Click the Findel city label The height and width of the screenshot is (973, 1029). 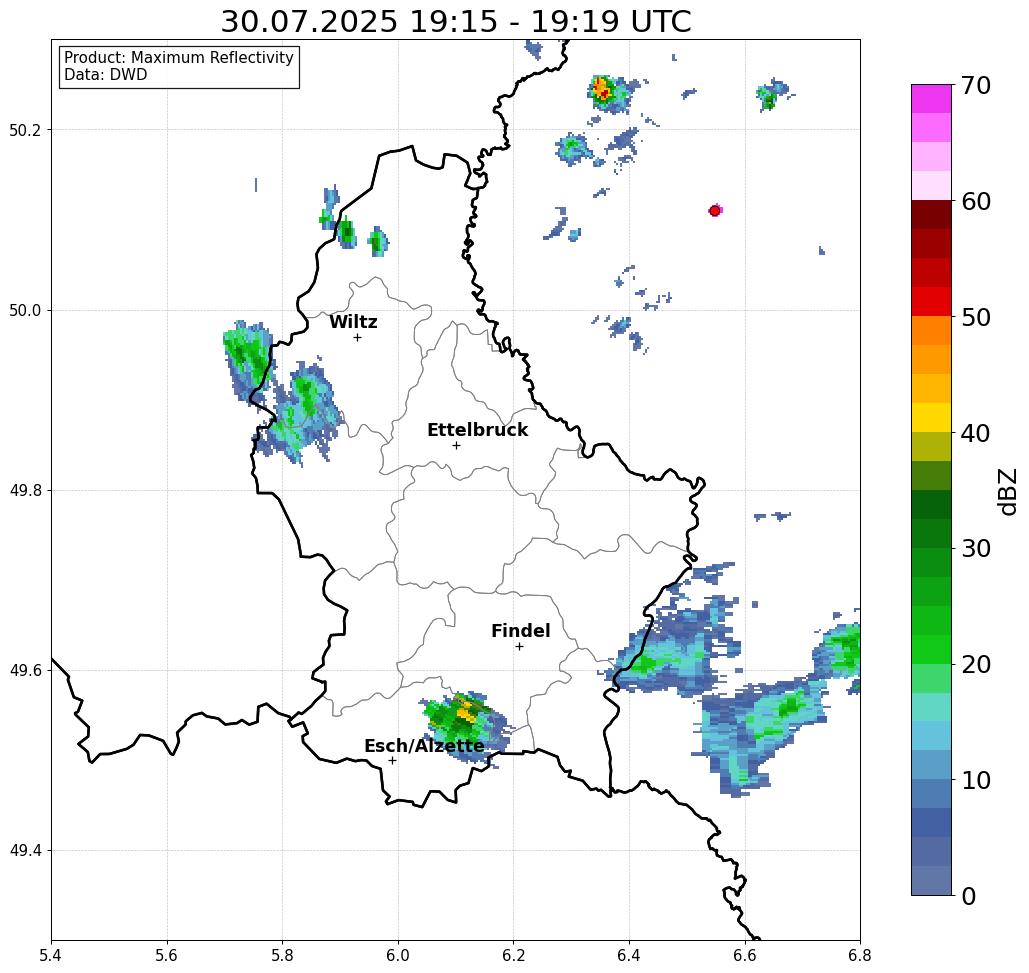point(520,631)
